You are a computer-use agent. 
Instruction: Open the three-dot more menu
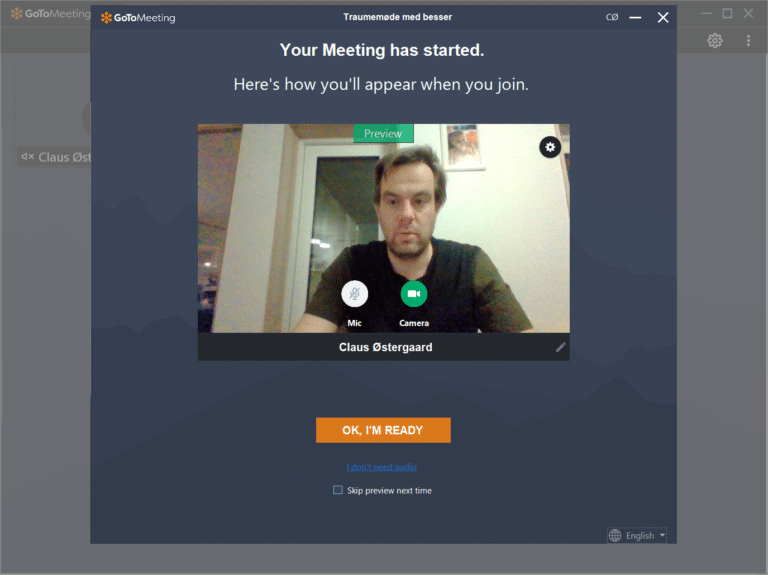pos(748,41)
